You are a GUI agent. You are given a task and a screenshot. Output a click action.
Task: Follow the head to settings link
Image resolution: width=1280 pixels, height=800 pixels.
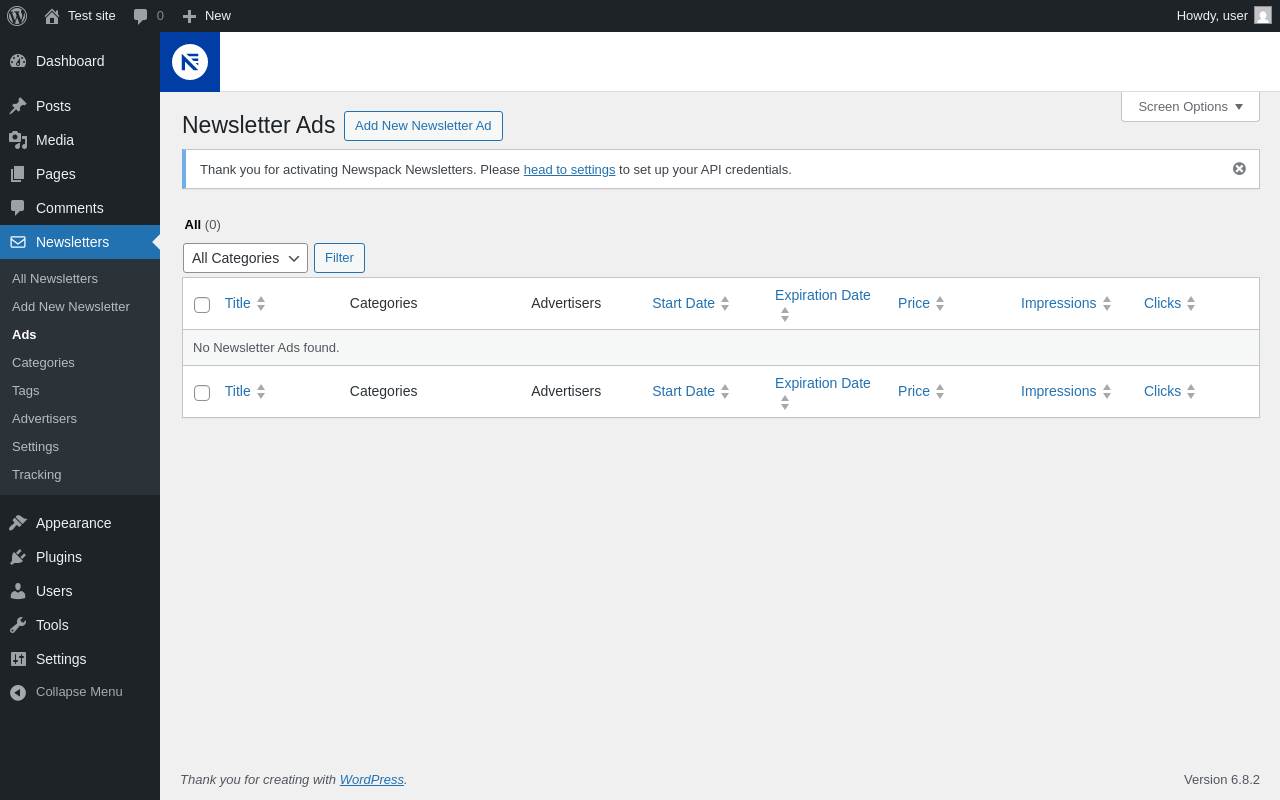[569, 169]
